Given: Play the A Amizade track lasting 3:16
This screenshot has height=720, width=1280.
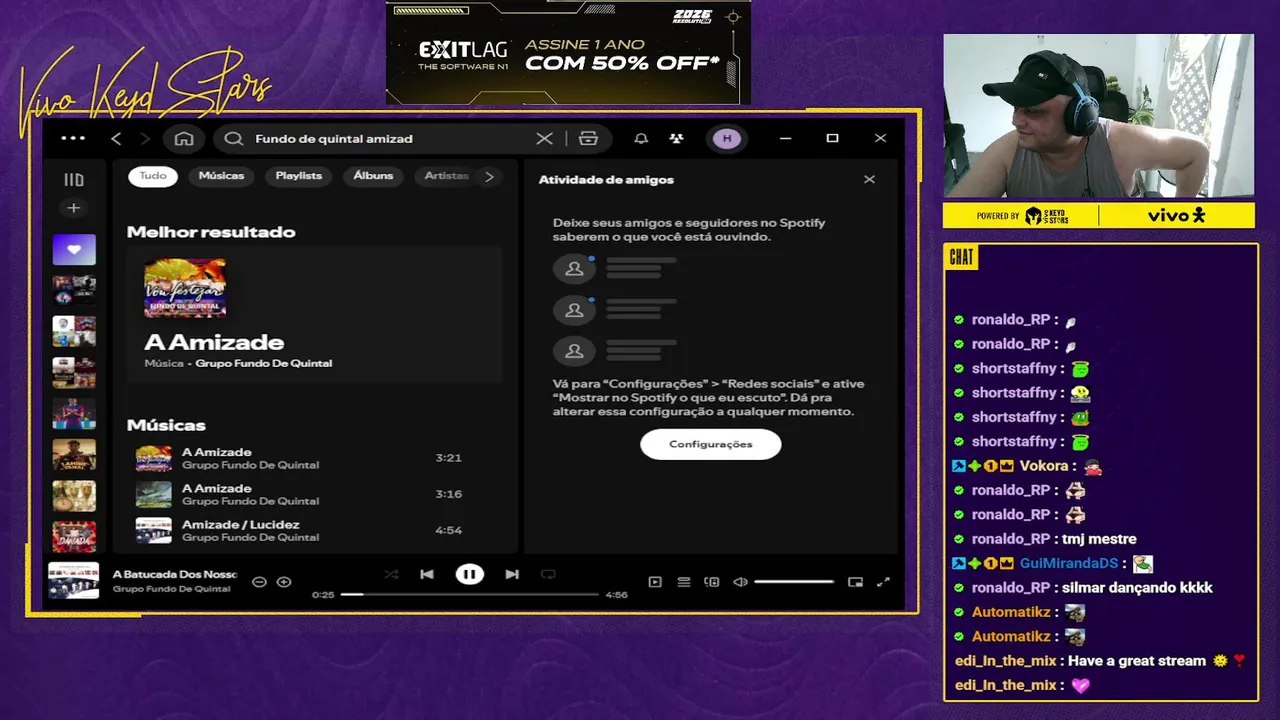Looking at the screenshot, I should (314, 494).
